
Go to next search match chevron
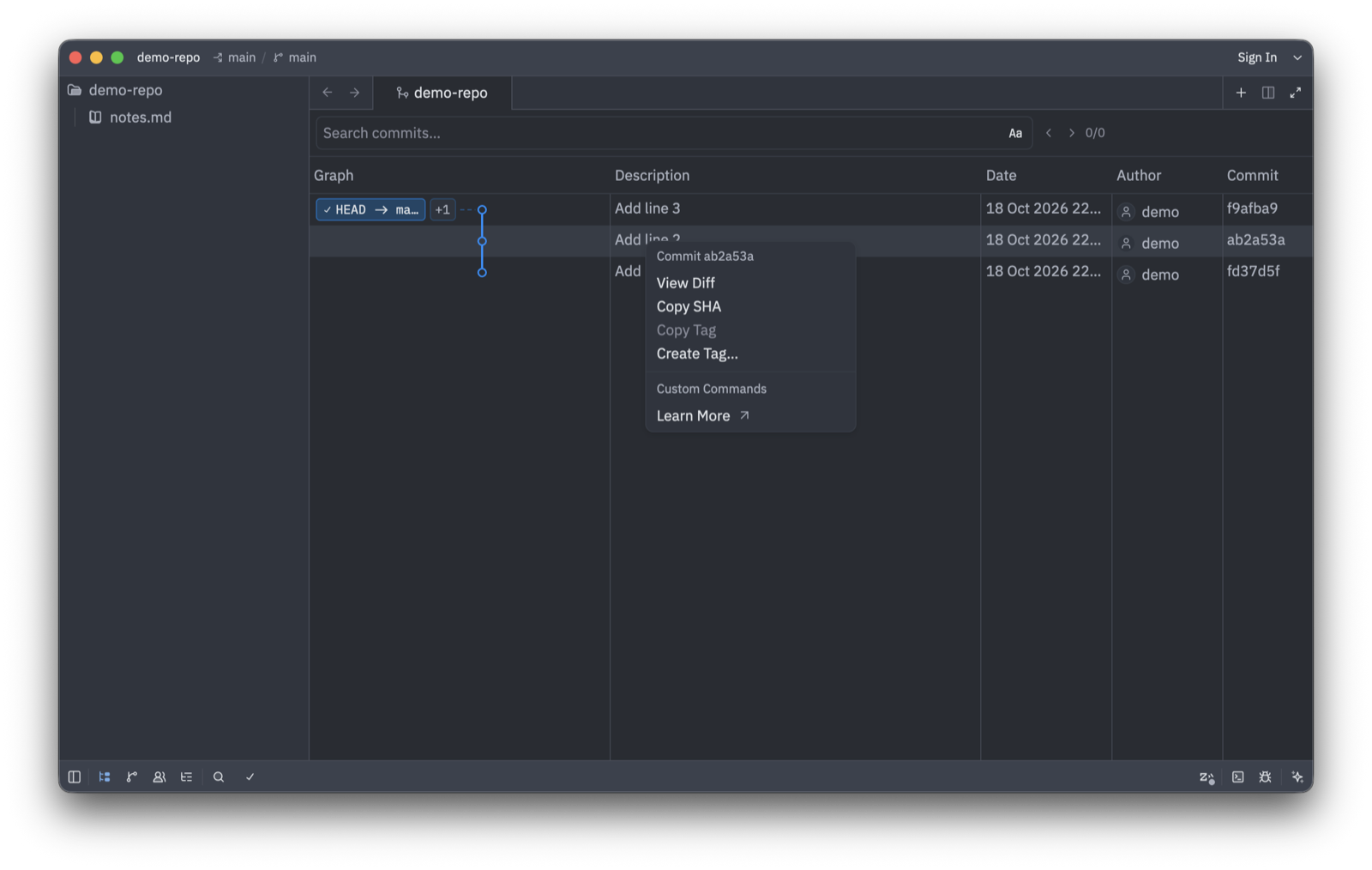coord(1071,133)
